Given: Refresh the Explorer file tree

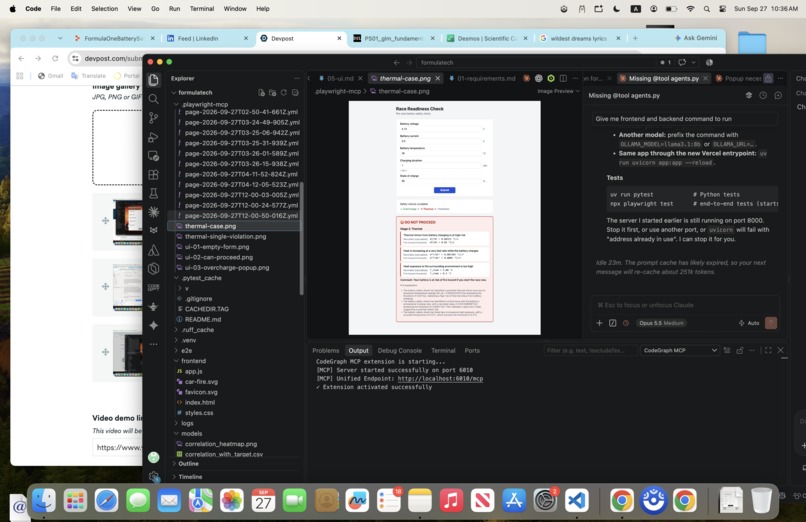Looking at the screenshot, I should [284, 92].
